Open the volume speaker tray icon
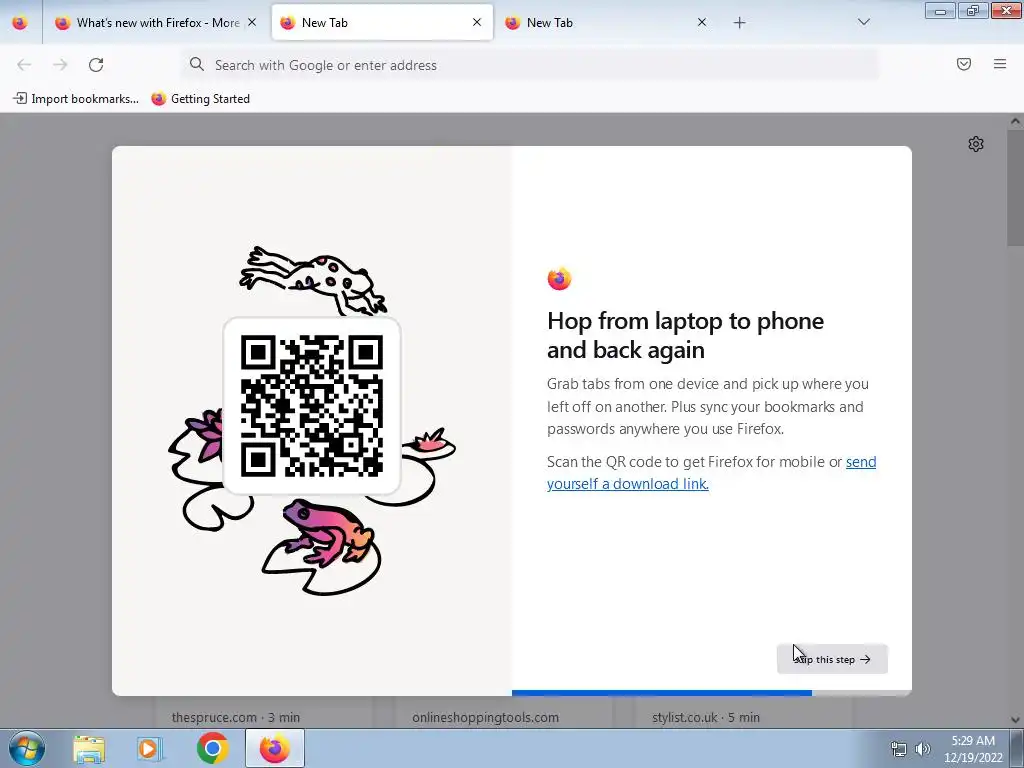Viewport: 1024px width, 768px height. pyautogui.click(x=922, y=749)
